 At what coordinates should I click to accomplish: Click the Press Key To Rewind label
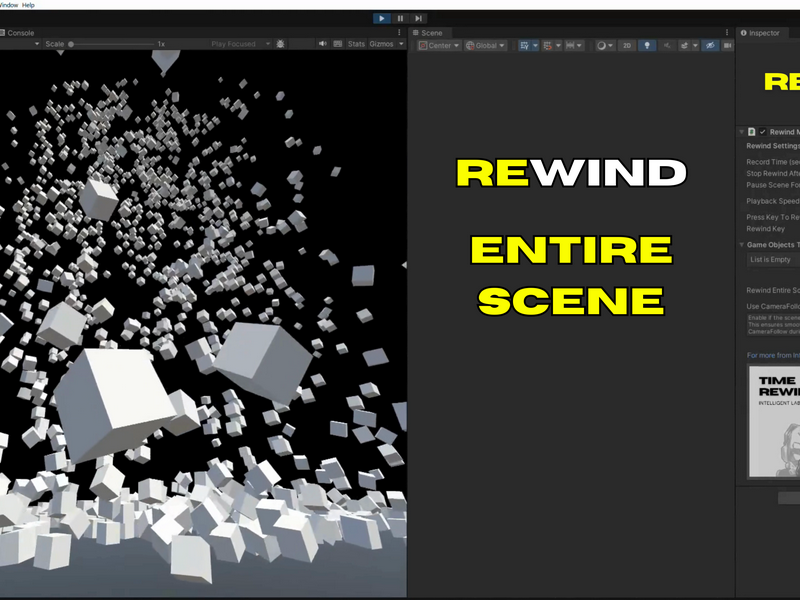(x=773, y=217)
